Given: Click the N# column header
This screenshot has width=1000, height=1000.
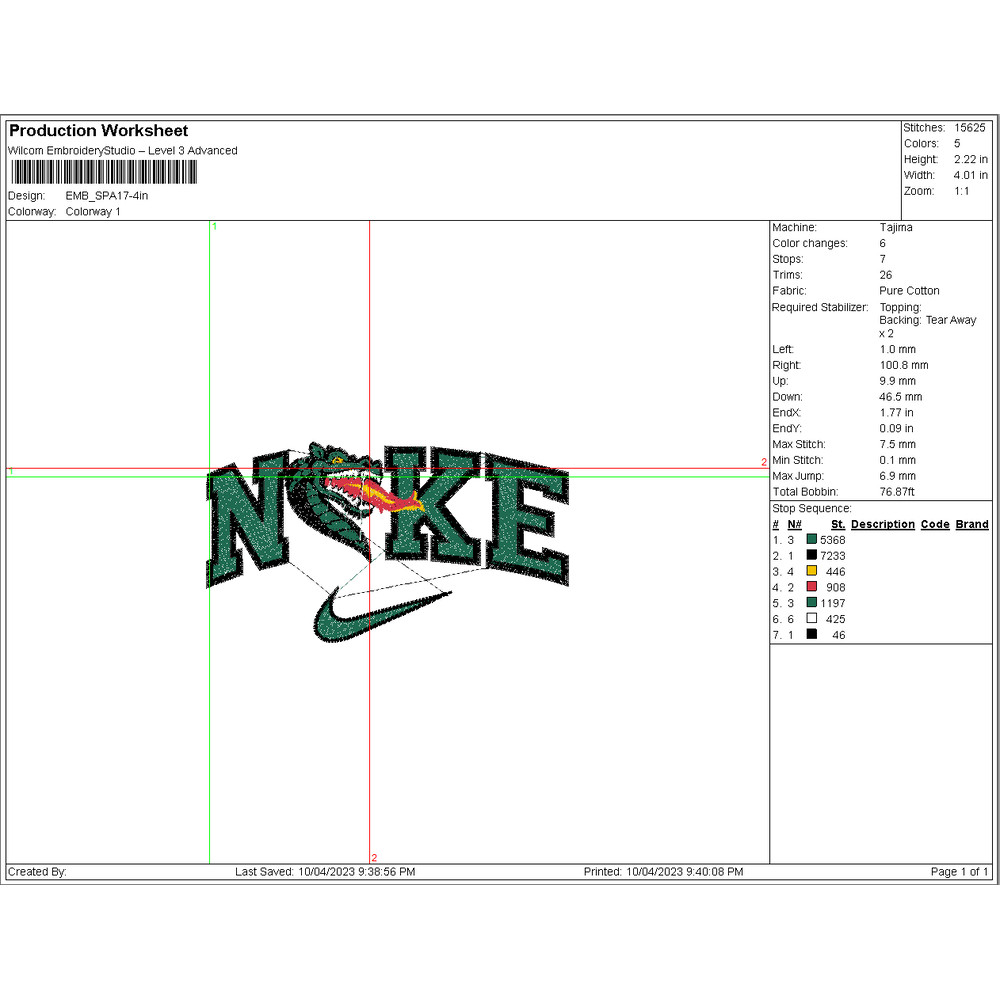Looking at the screenshot, I should coord(794,524).
